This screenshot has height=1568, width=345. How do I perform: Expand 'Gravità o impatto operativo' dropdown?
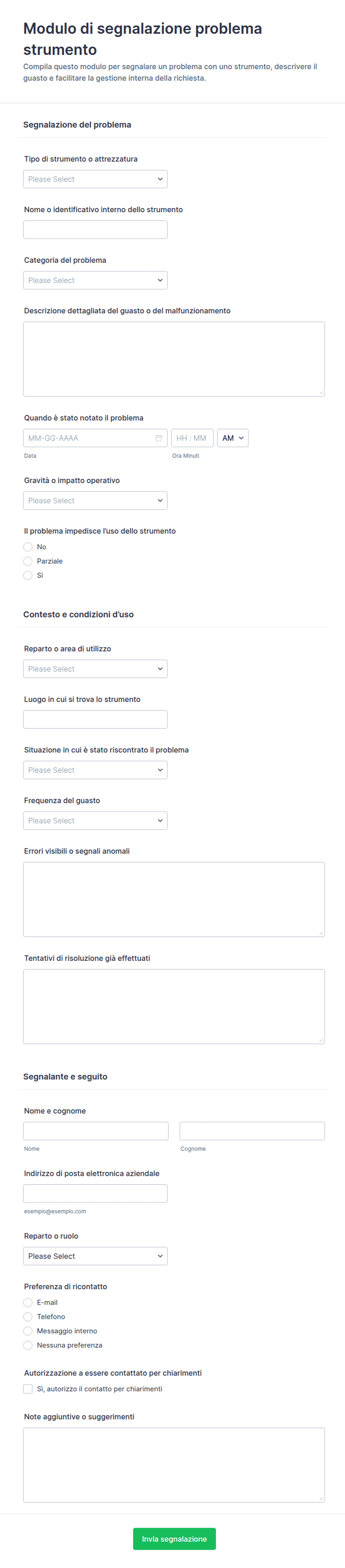[x=95, y=501]
